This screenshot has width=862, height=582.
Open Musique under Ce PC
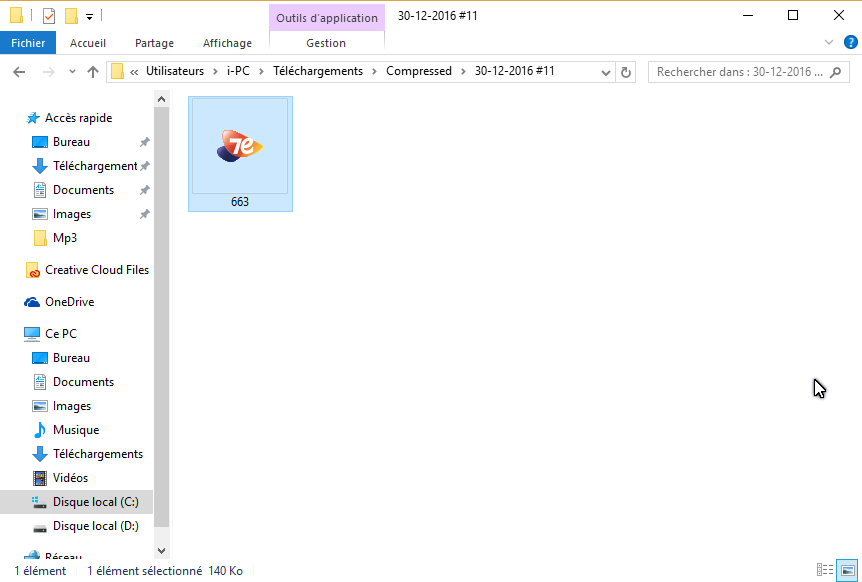(x=76, y=430)
